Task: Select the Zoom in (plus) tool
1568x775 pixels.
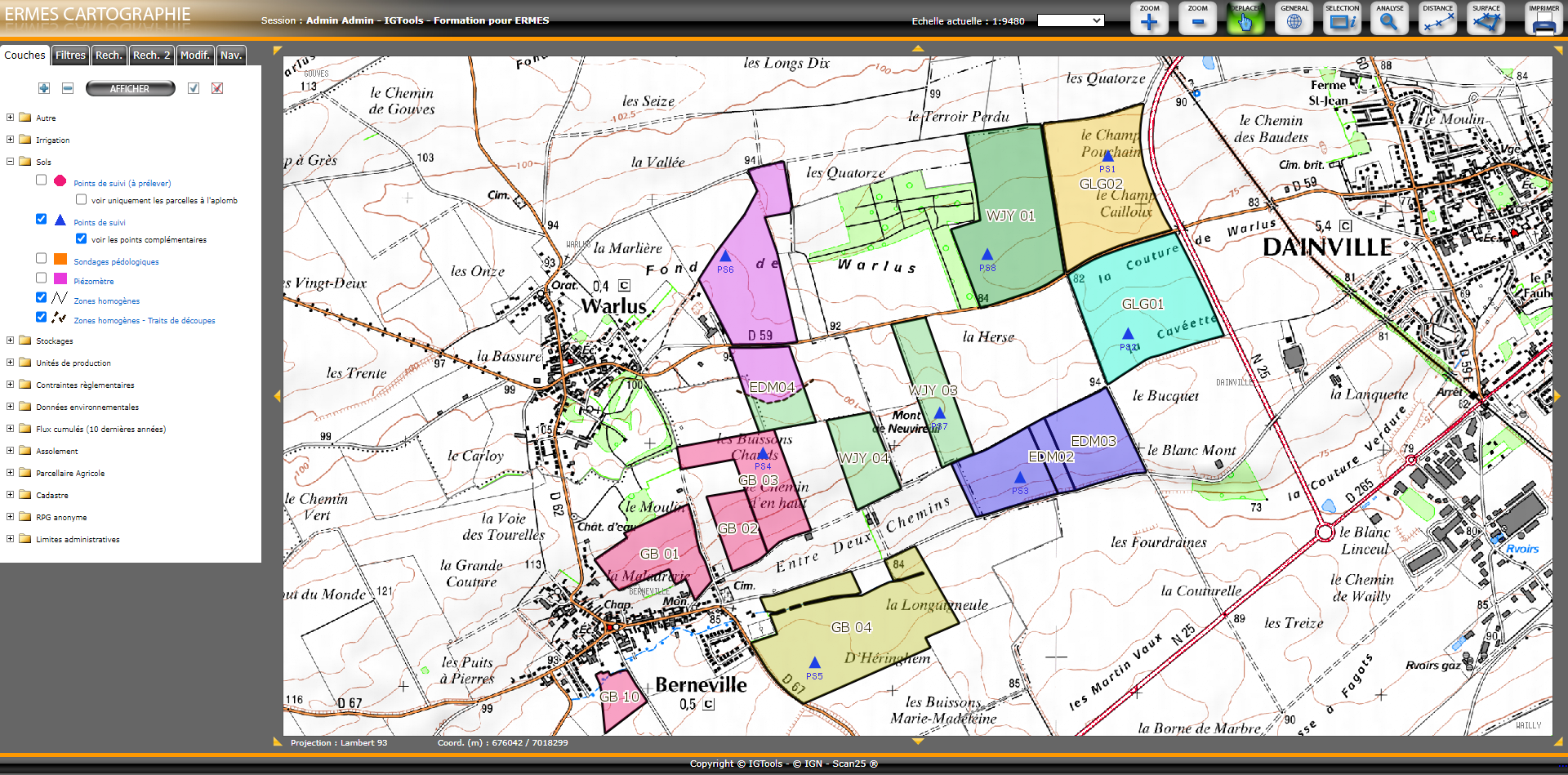Action: [1149, 19]
